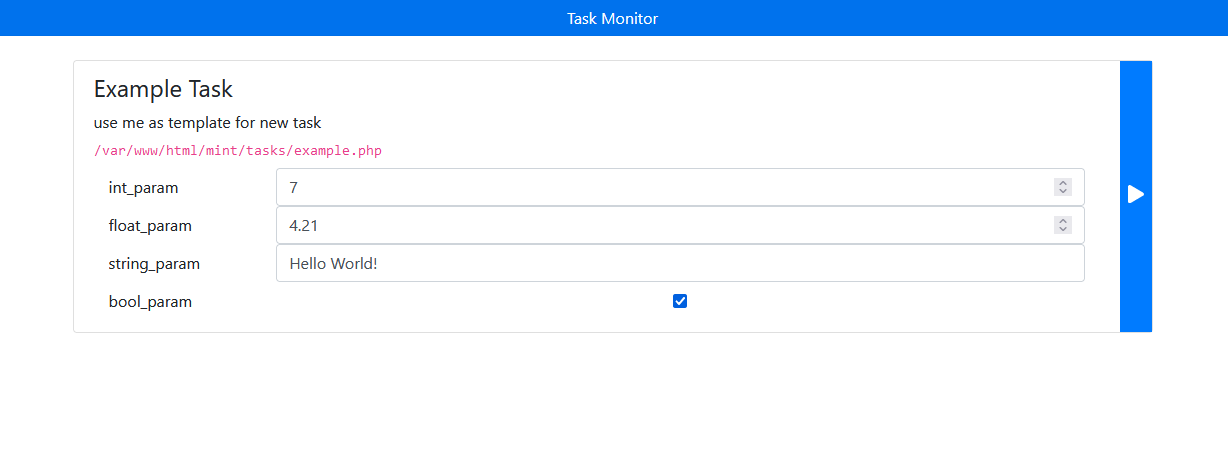Focus the float_param field showing 4.21
This screenshot has width=1228, height=474.
pos(680,225)
